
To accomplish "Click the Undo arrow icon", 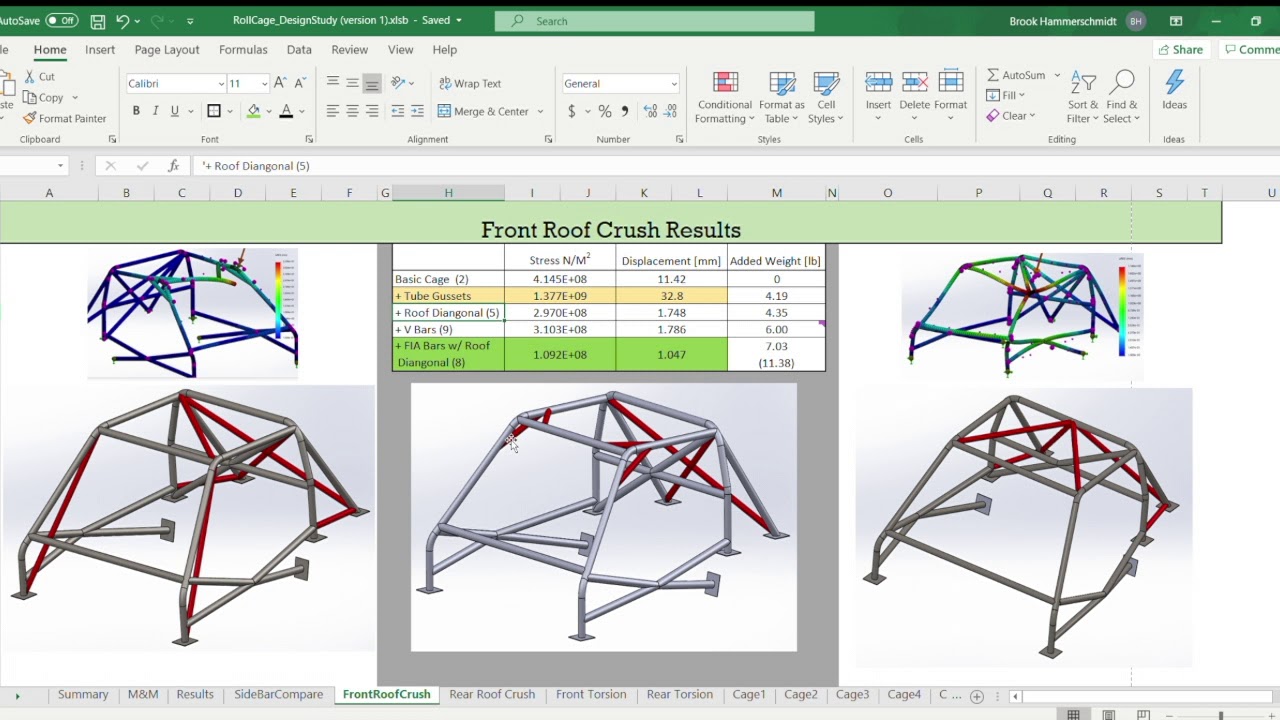I will [122, 20].
